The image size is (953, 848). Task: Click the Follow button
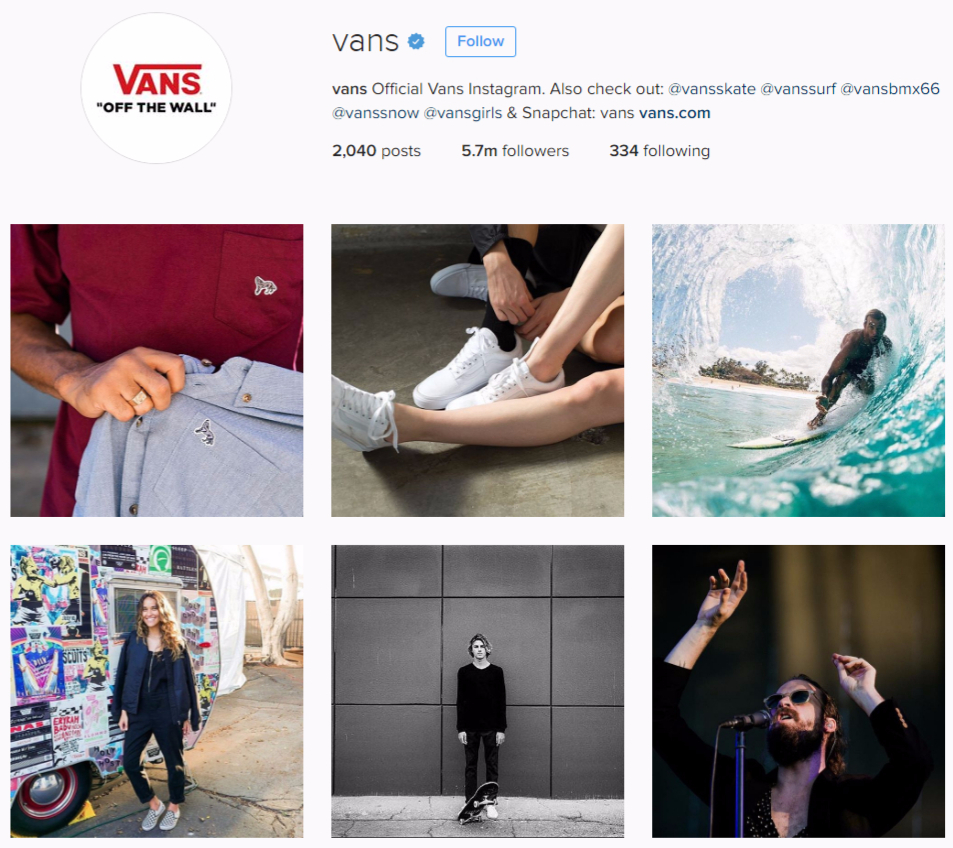coord(480,41)
